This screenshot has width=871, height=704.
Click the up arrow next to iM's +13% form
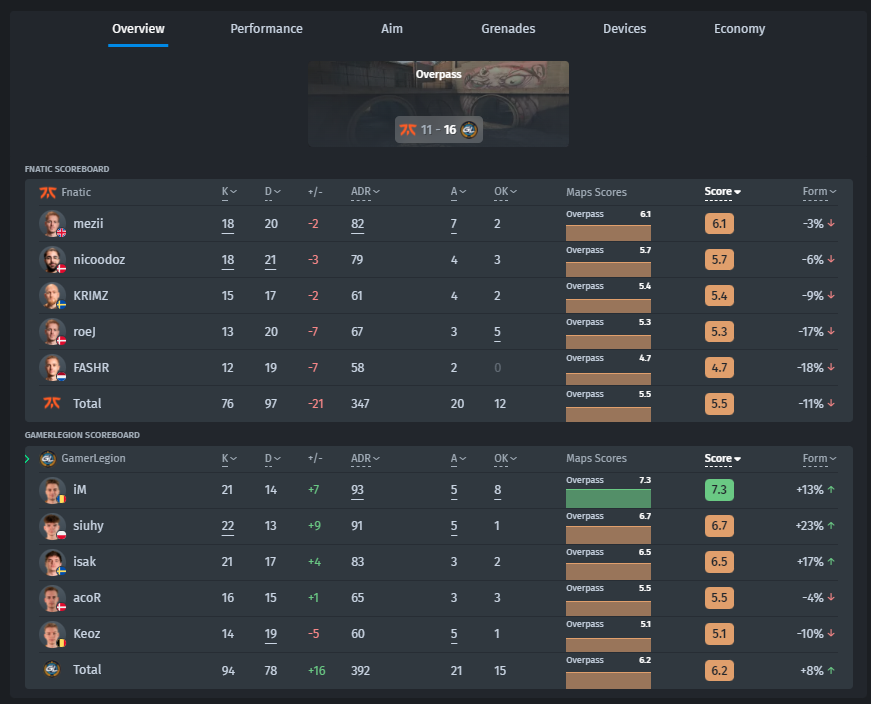[831, 490]
